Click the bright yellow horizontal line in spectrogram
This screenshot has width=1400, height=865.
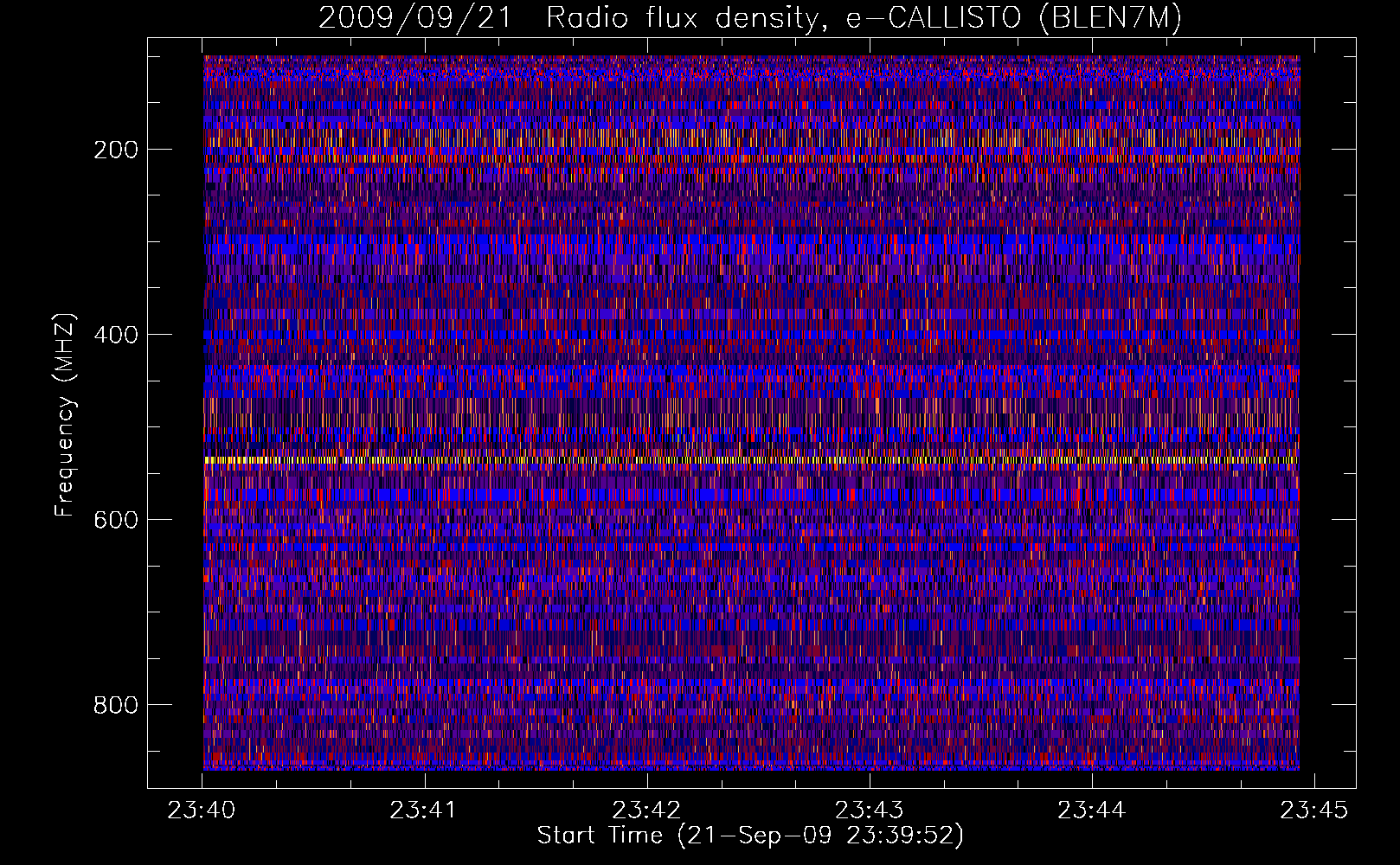[751, 461]
